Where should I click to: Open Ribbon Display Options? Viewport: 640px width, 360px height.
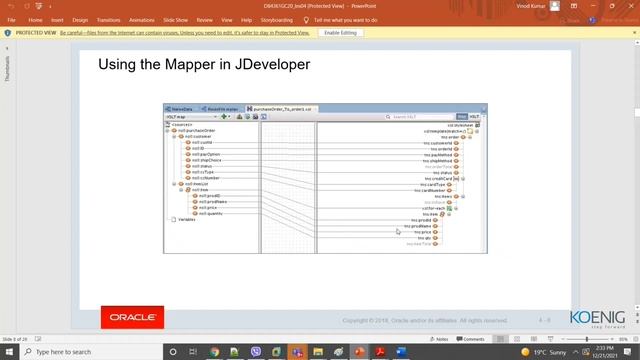(574, 6)
